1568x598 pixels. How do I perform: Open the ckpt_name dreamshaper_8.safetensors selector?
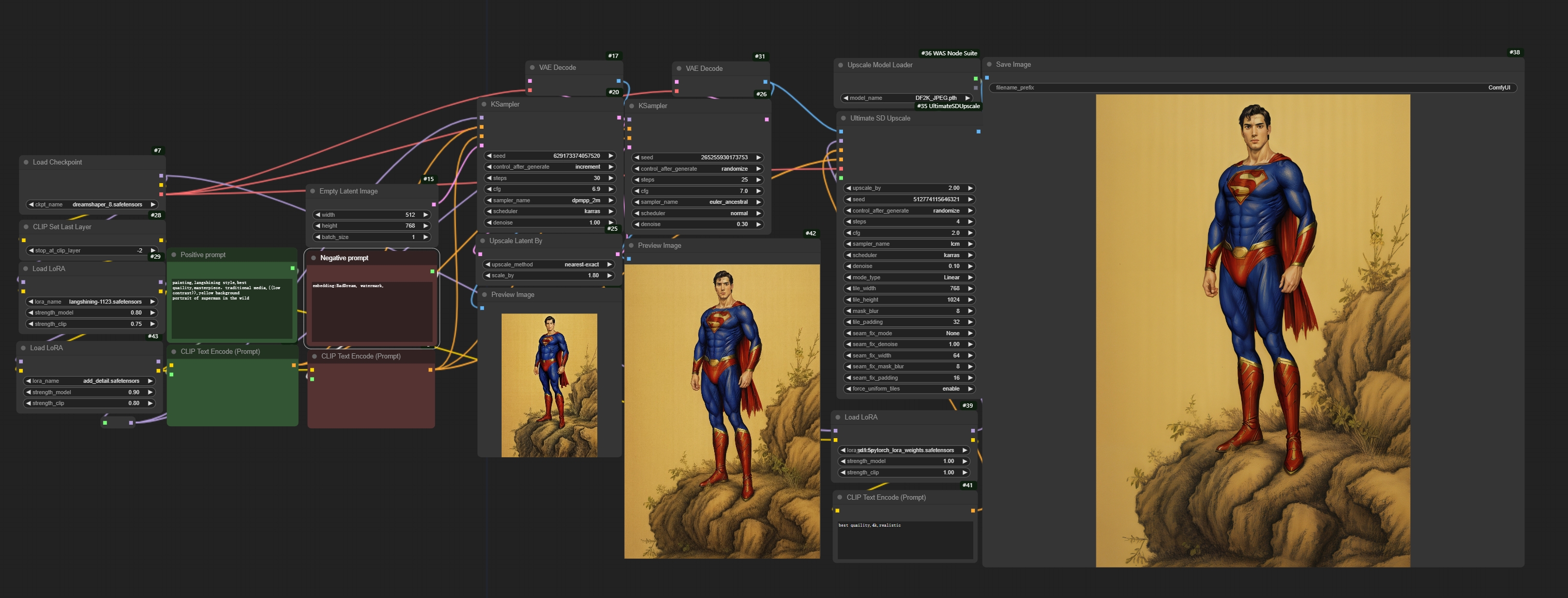tap(92, 205)
